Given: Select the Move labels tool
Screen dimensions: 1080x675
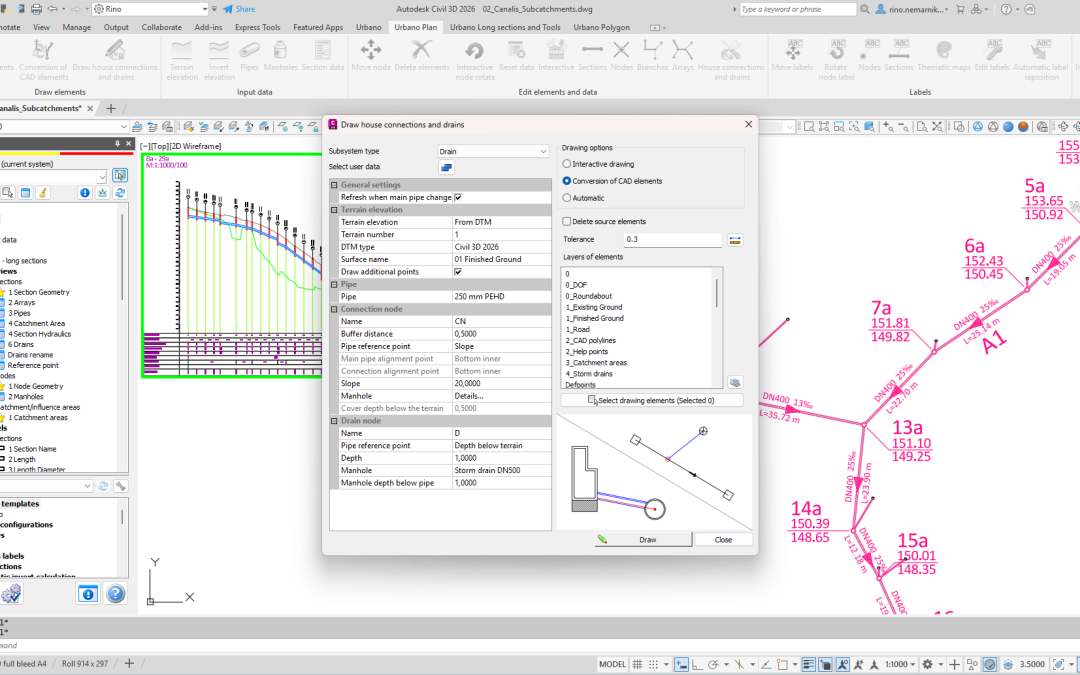Looking at the screenshot, I should coord(792,56).
